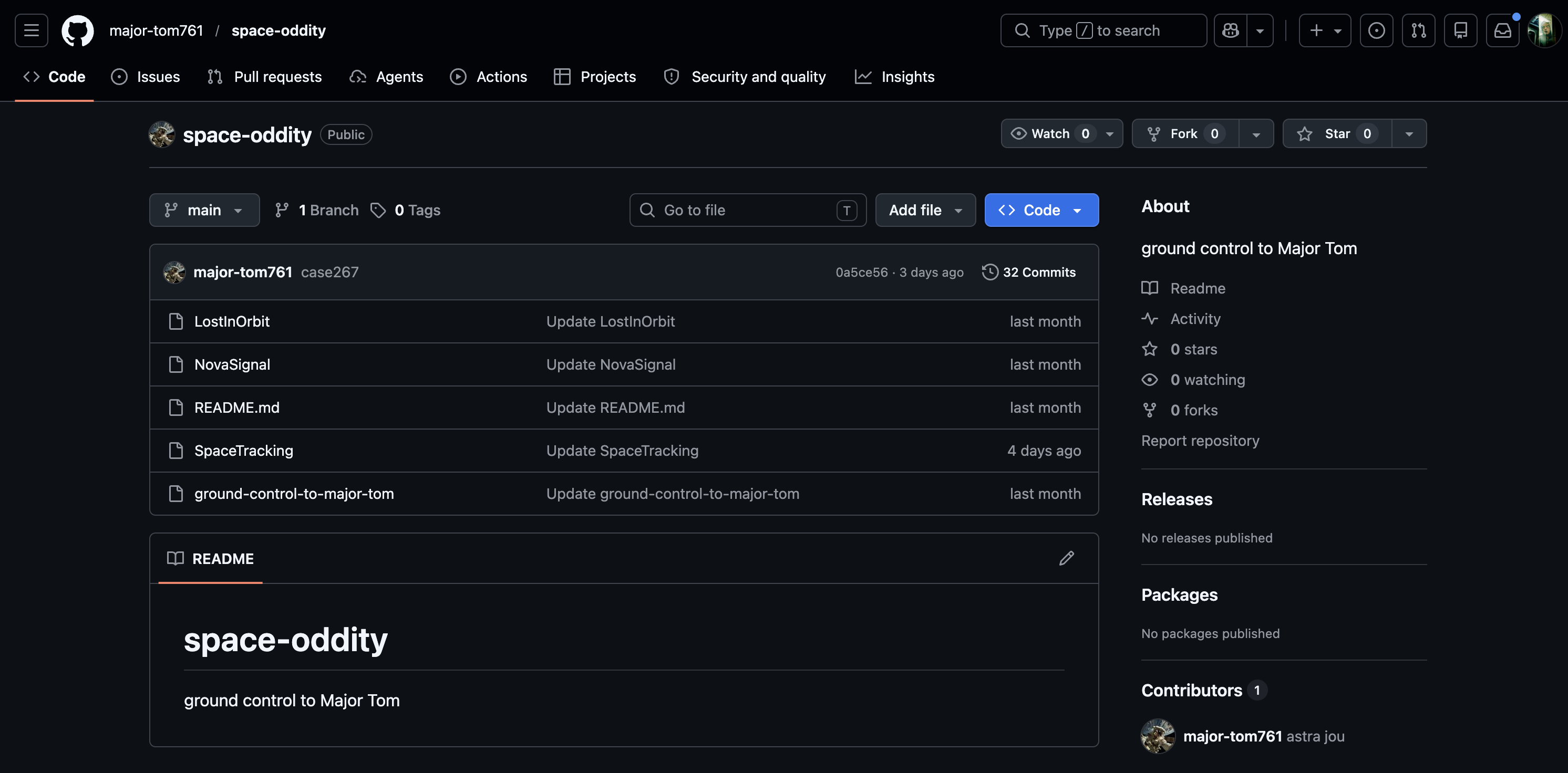This screenshot has width=1568, height=773.
Task: Go to the GitHub homepage logo
Action: [78, 30]
